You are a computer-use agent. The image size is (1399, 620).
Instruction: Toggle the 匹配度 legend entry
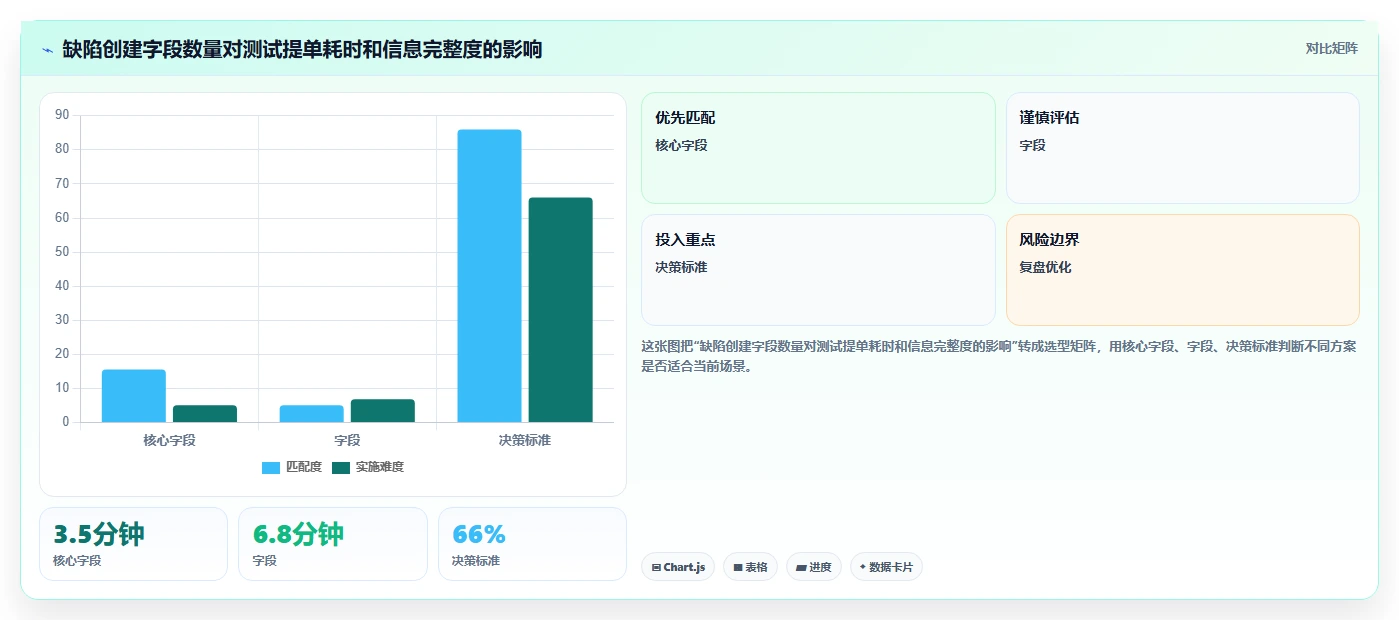pyautogui.click(x=292, y=467)
